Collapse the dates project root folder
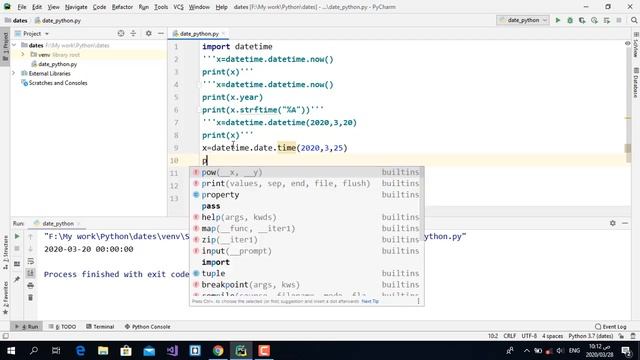The width and height of the screenshot is (640, 360). tap(15, 45)
